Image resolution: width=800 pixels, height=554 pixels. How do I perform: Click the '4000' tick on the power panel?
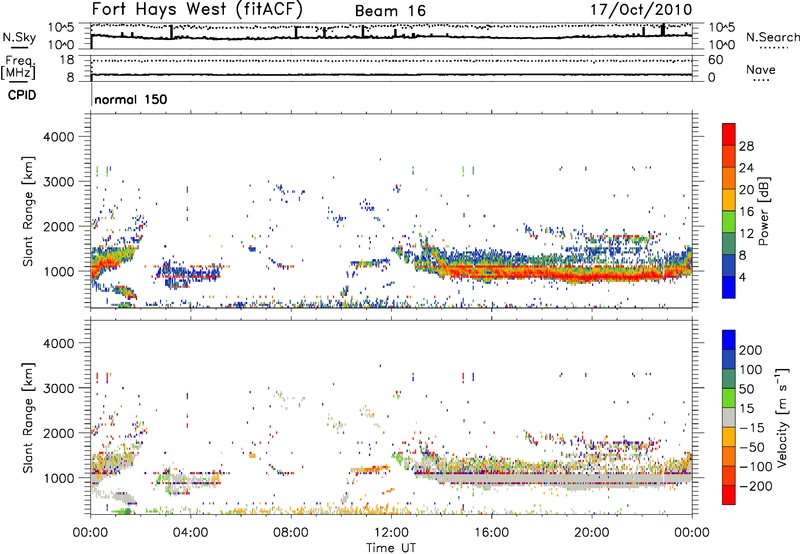pyautogui.click(x=59, y=137)
